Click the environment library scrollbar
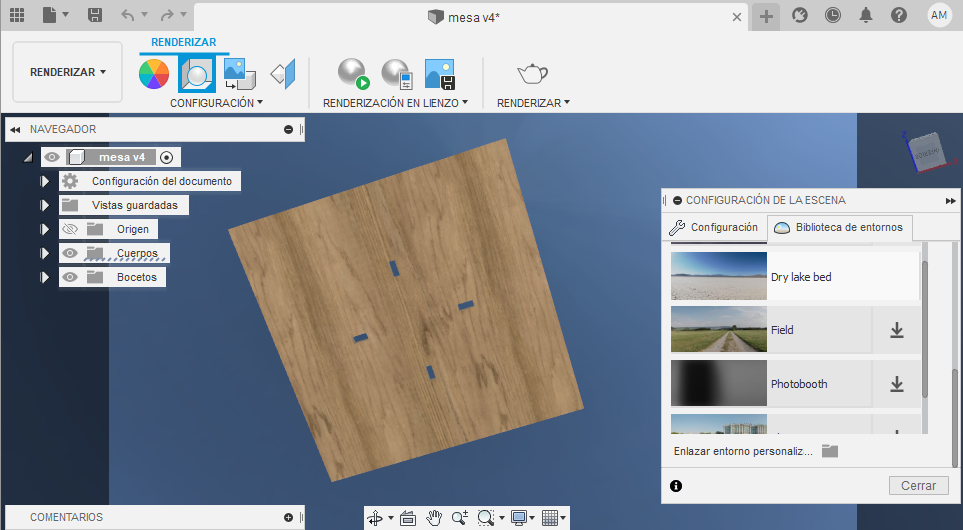This screenshot has height=530, width=963. point(925,329)
